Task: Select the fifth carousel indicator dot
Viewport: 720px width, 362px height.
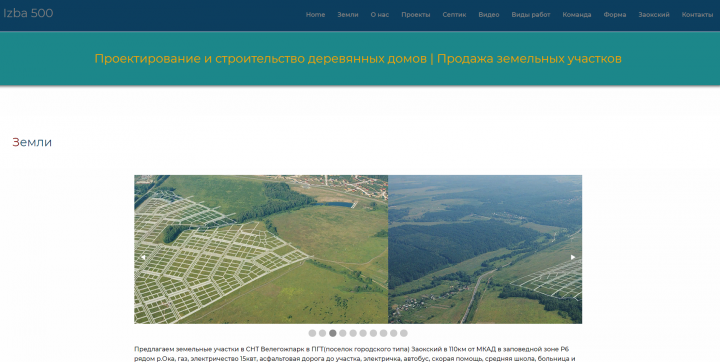Action: [353, 333]
